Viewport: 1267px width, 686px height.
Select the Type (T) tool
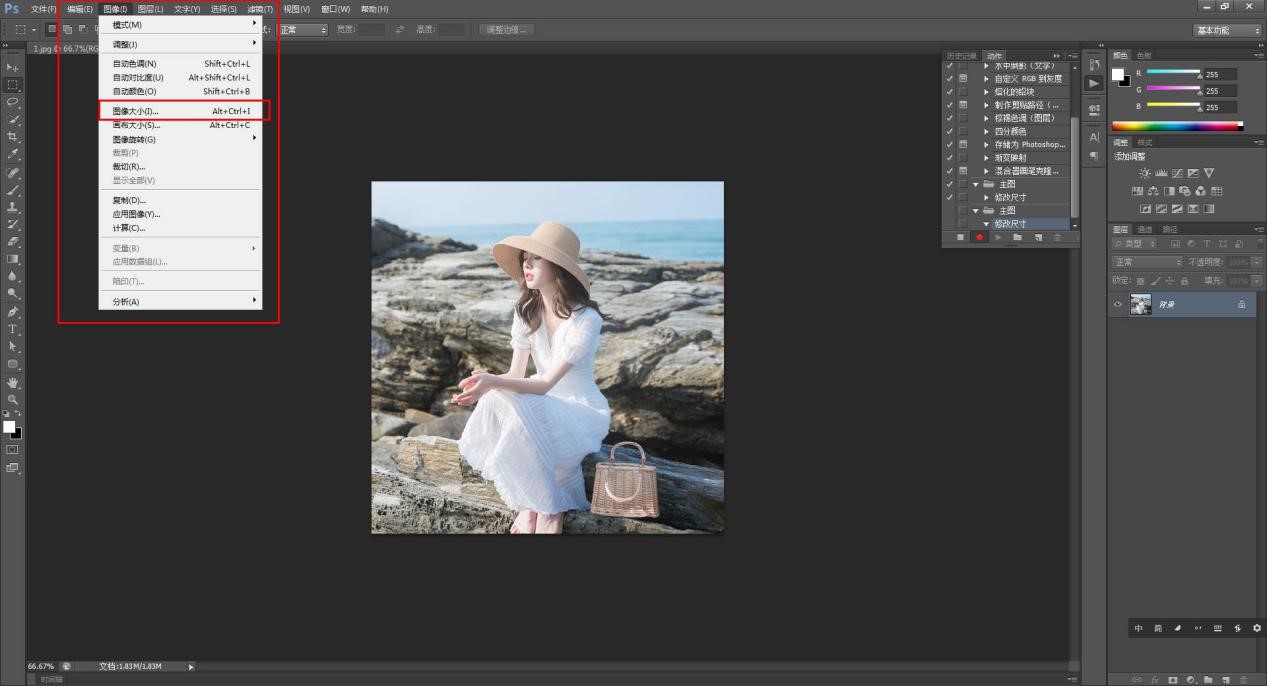tap(13, 329)
